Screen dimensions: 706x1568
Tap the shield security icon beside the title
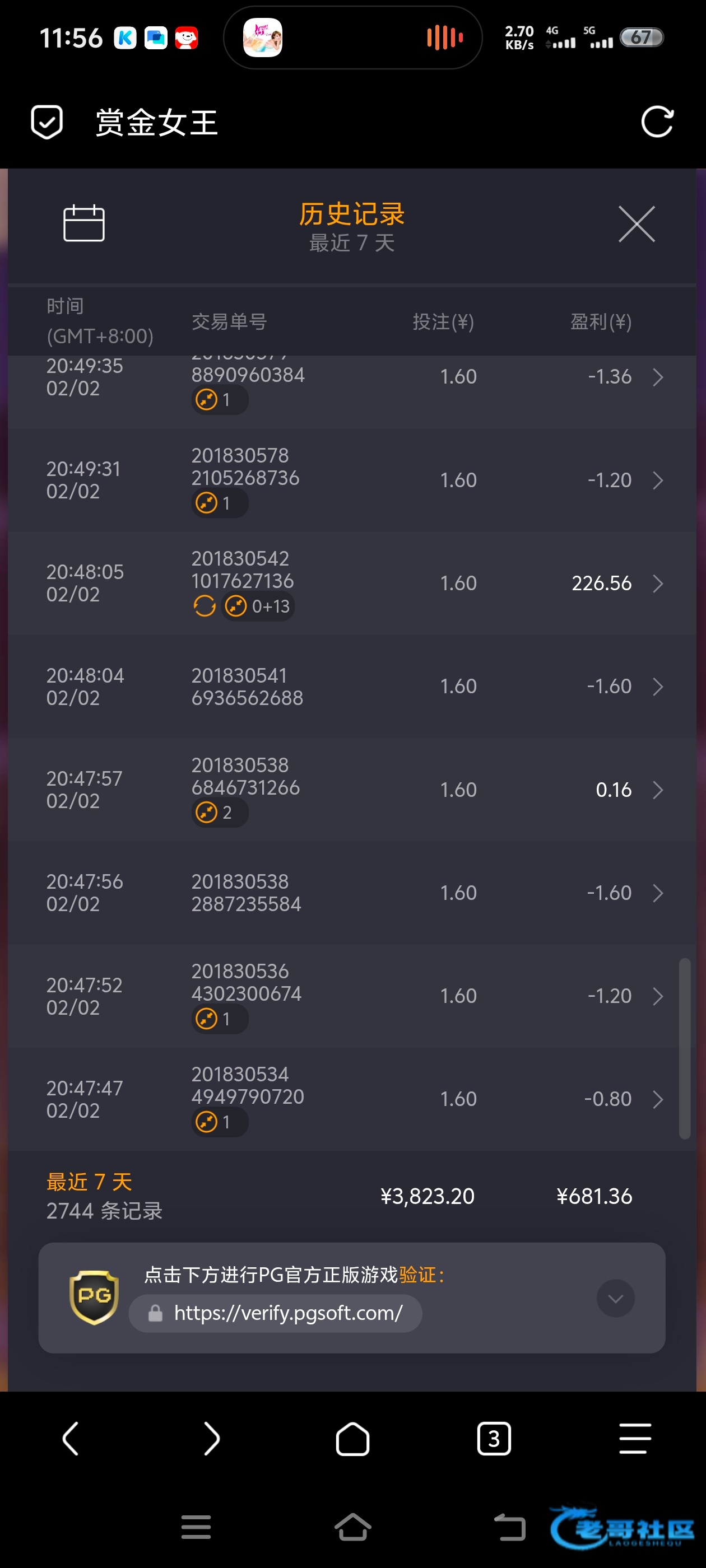coord(47,122)
